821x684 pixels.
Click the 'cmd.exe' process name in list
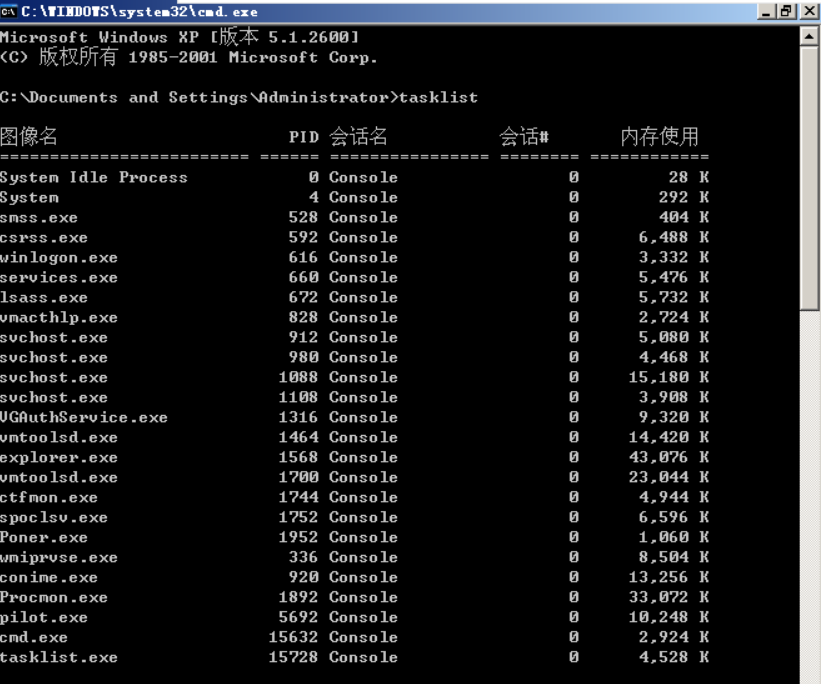34,637
